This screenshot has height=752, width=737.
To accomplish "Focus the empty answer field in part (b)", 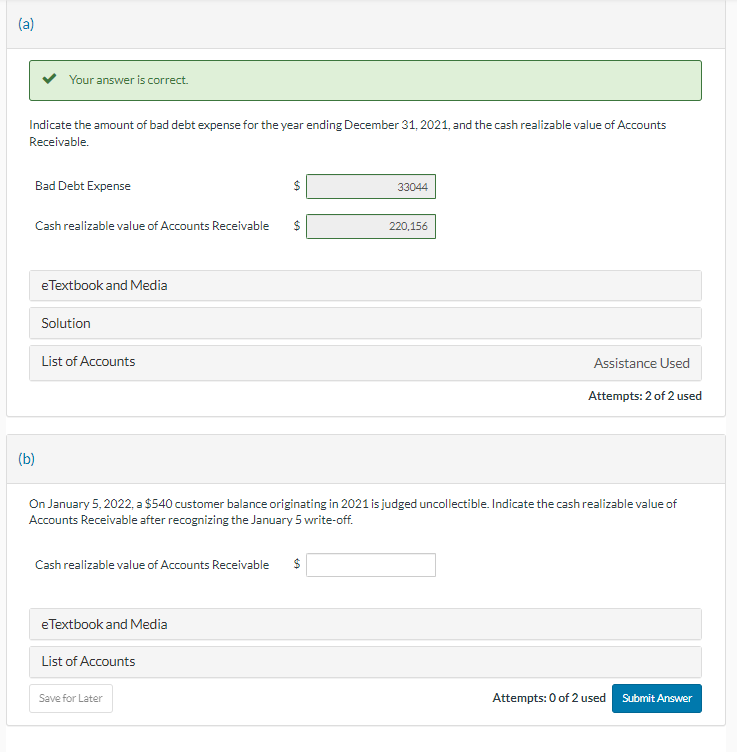I will [370, 565].
